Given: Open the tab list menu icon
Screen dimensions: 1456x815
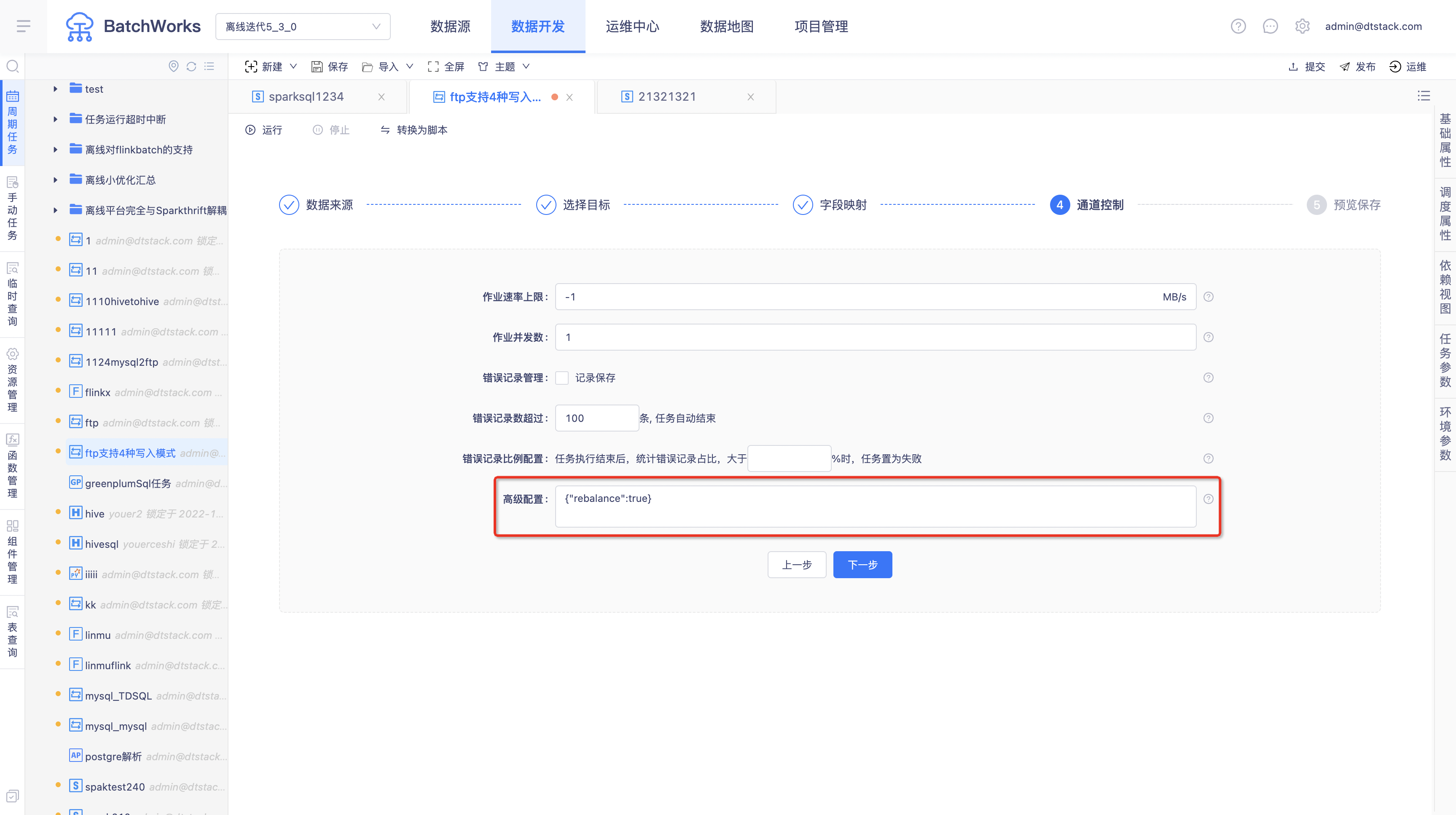Looking at the screenshot, I should point(1423,96).
